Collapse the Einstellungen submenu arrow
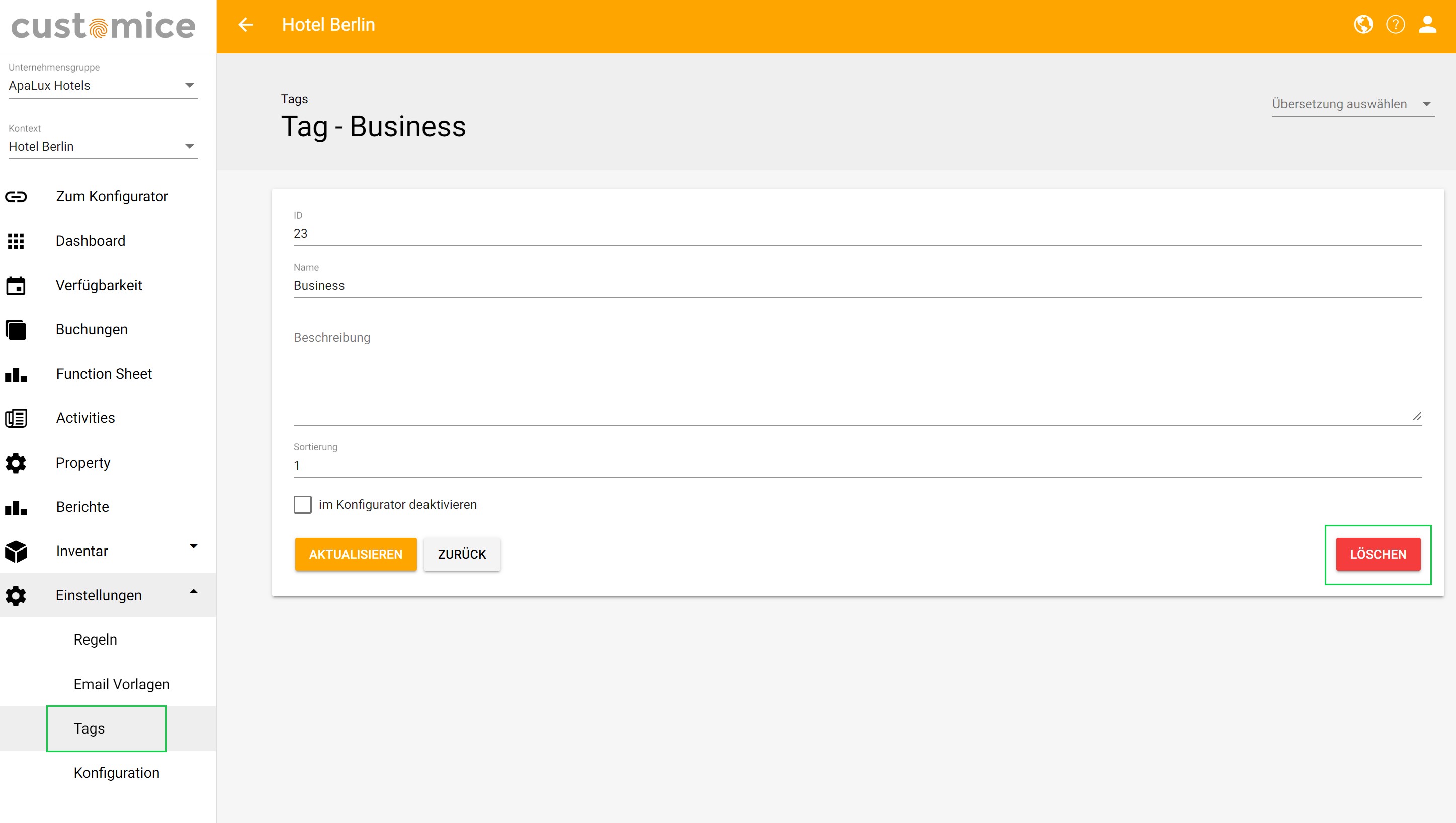Viewport: 1456px width, 823px height. (x=194, y=591)
